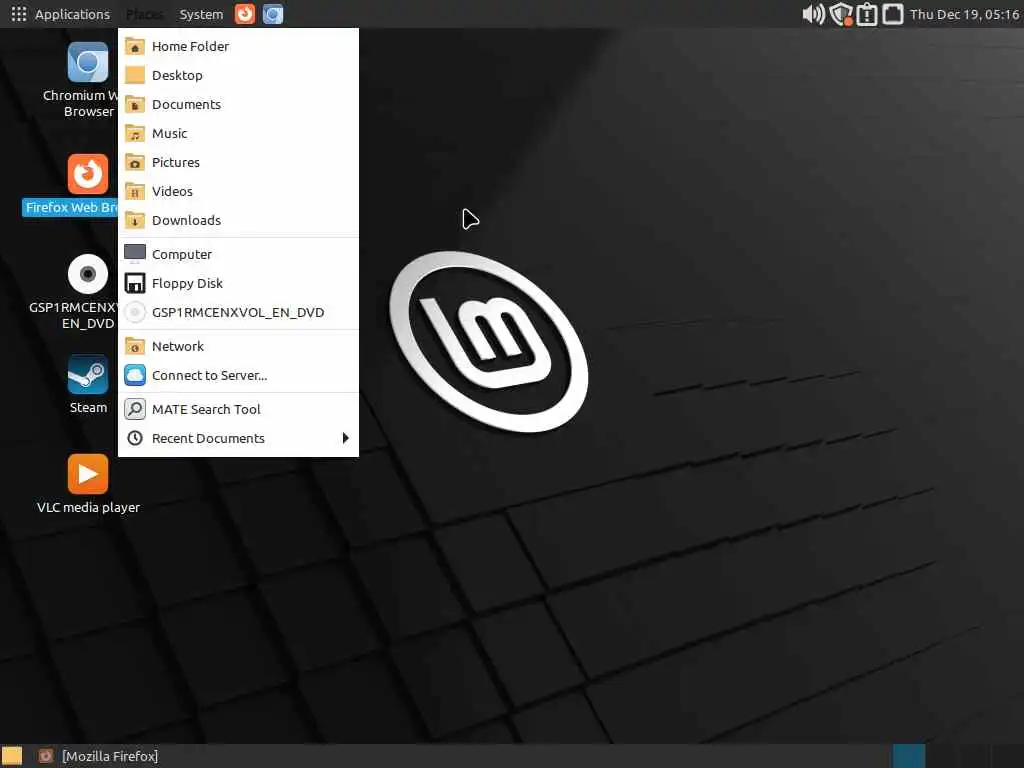Click the DVD disc icon in menu
The width and height of the screenshot is (1024, 768).
click(x=135, y=312)
